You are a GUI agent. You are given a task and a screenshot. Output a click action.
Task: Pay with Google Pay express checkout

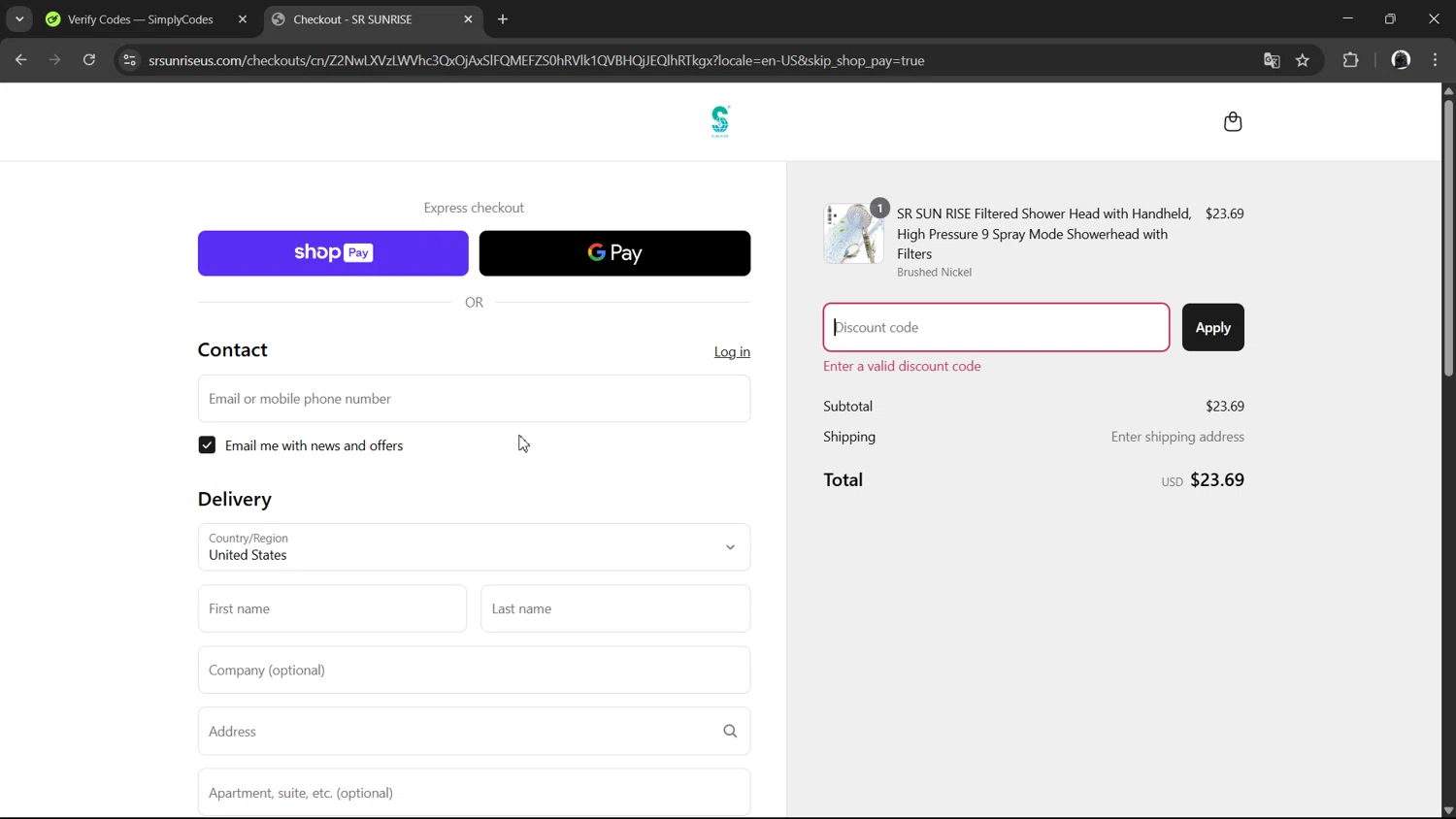614,253
